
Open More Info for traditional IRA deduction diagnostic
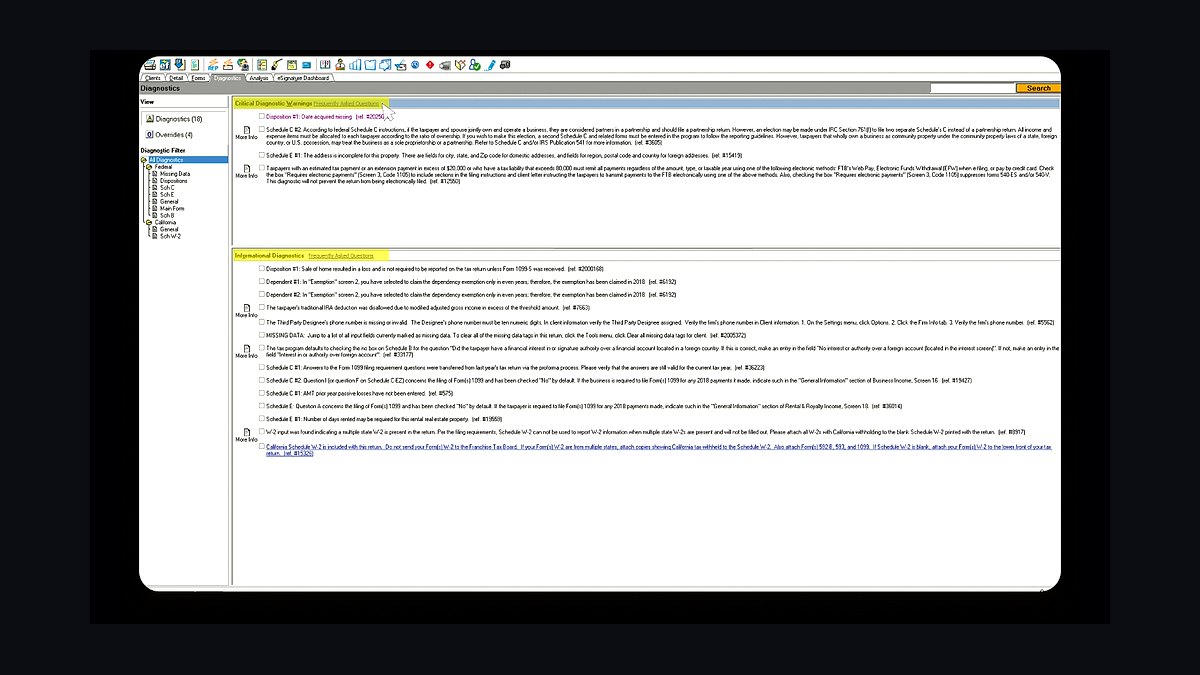click(246, 311)
